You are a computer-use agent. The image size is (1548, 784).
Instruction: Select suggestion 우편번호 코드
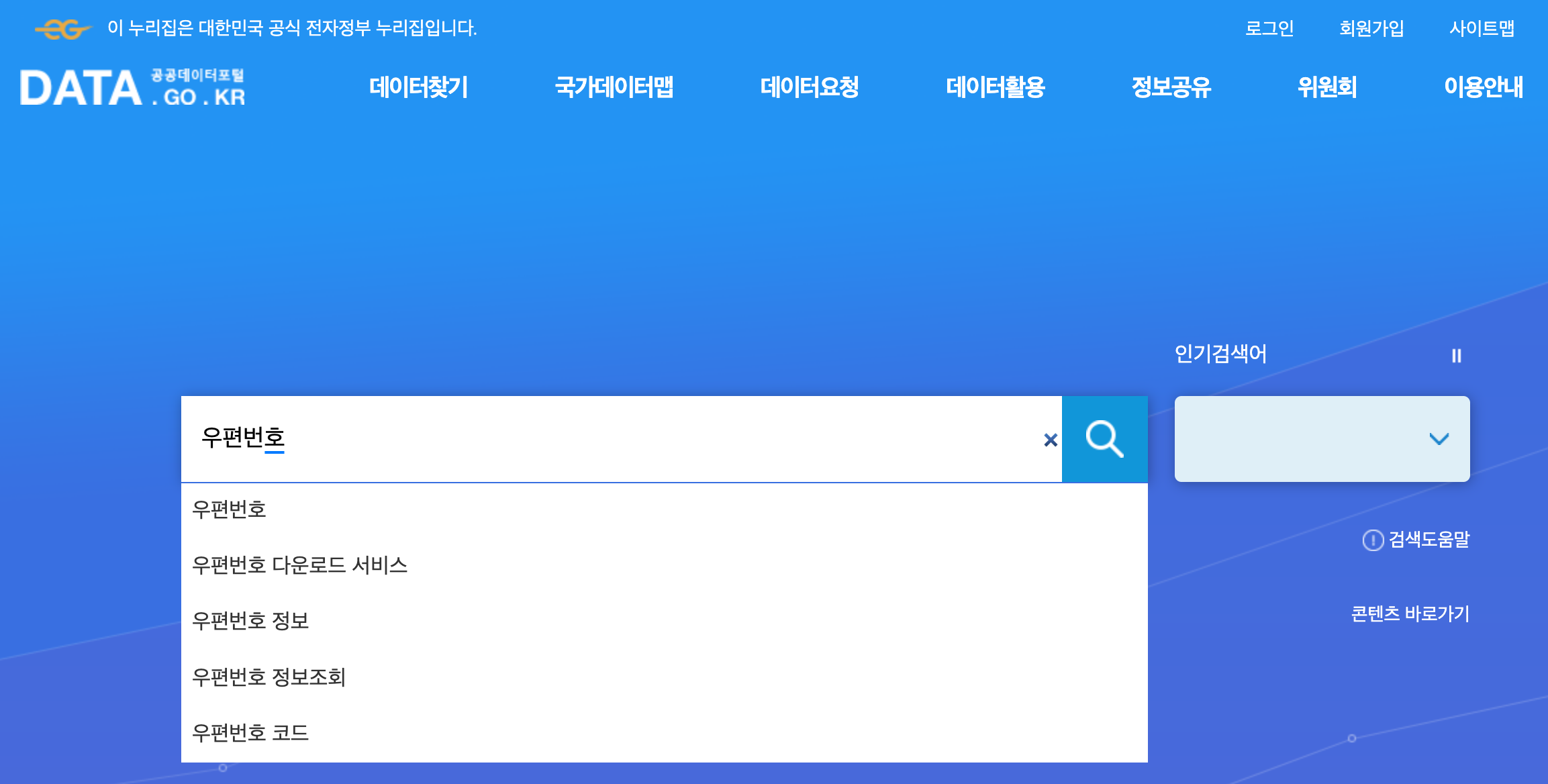pyautogui.click(x=250, y=732)
